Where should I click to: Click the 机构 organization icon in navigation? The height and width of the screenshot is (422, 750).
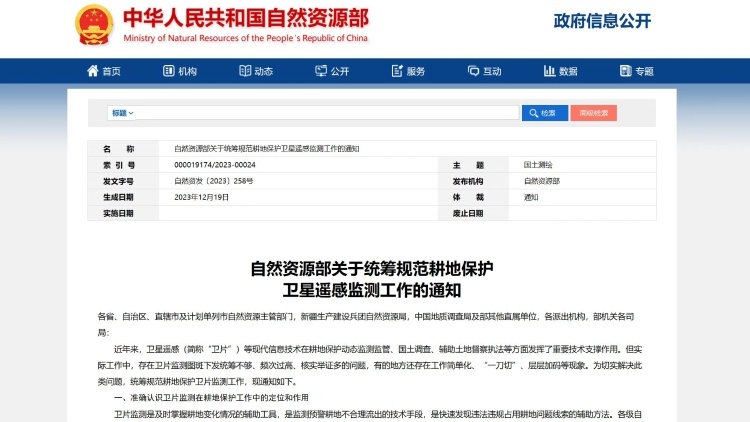coord(169,72)
